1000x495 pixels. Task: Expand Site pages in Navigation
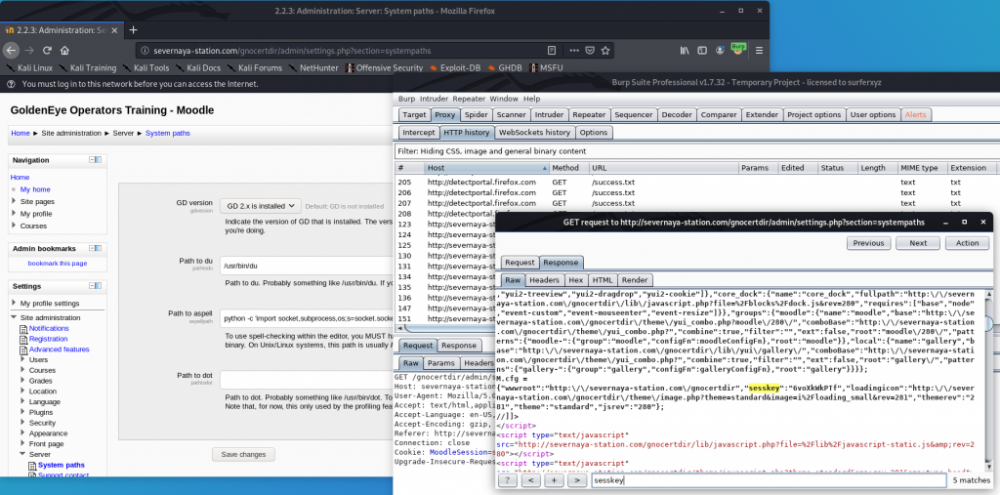pos(14,202)
